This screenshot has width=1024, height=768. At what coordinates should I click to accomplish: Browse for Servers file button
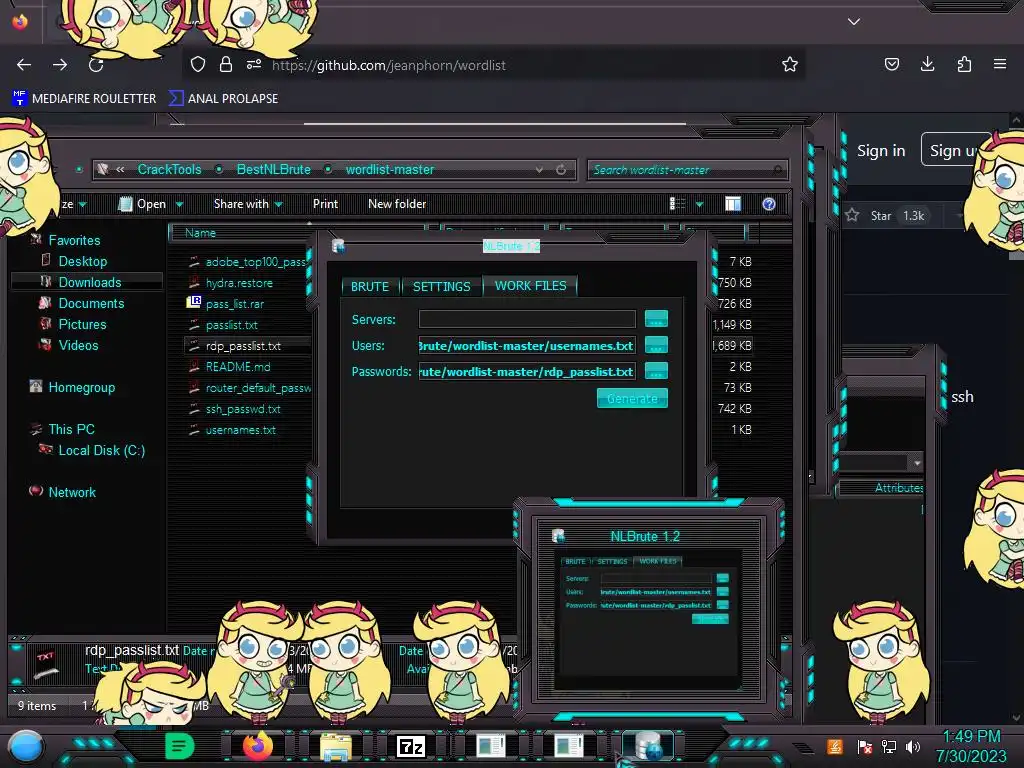(x=656, y=319)
